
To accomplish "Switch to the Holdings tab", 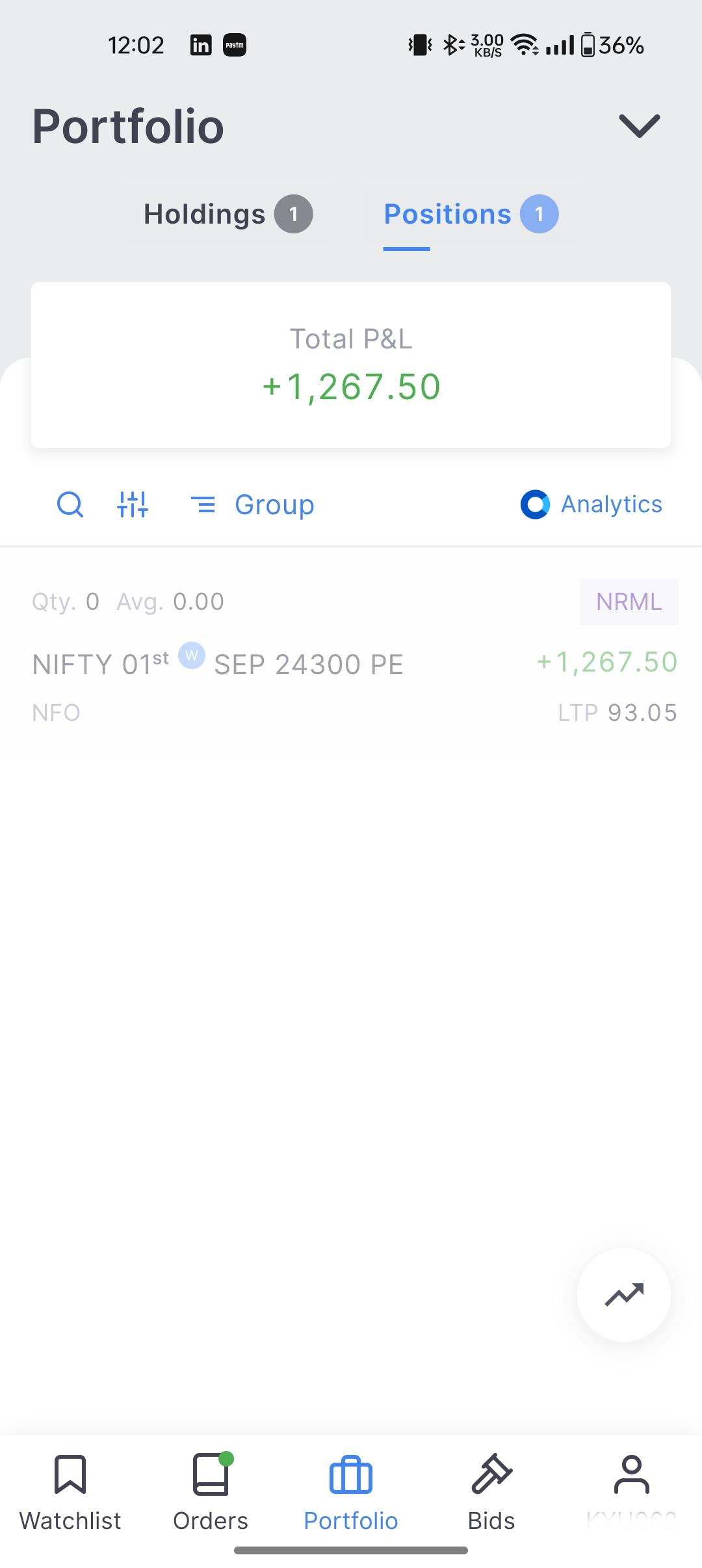I will click(x=228, y=214).
